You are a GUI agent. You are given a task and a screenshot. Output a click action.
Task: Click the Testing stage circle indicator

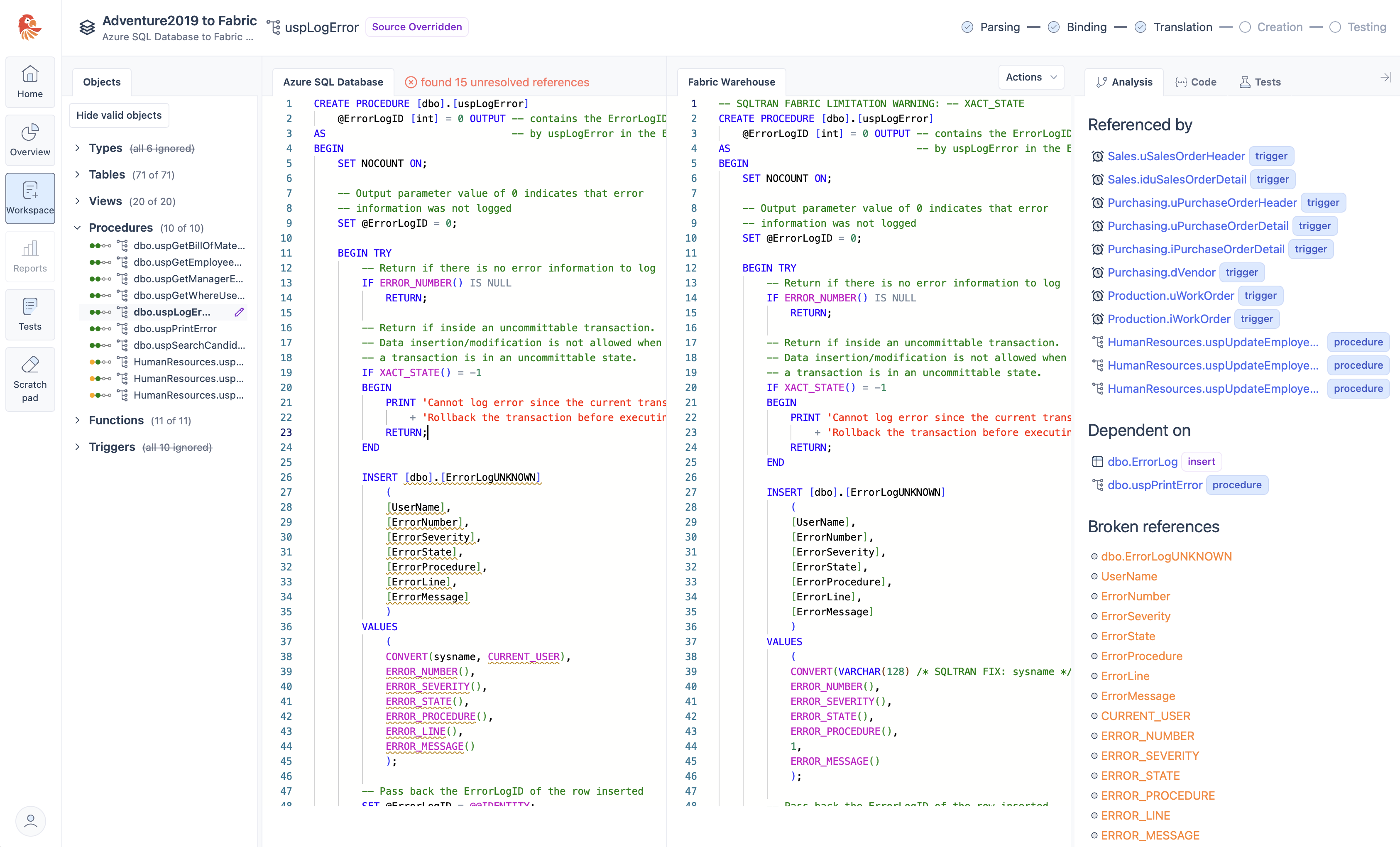coord(1335,27)
